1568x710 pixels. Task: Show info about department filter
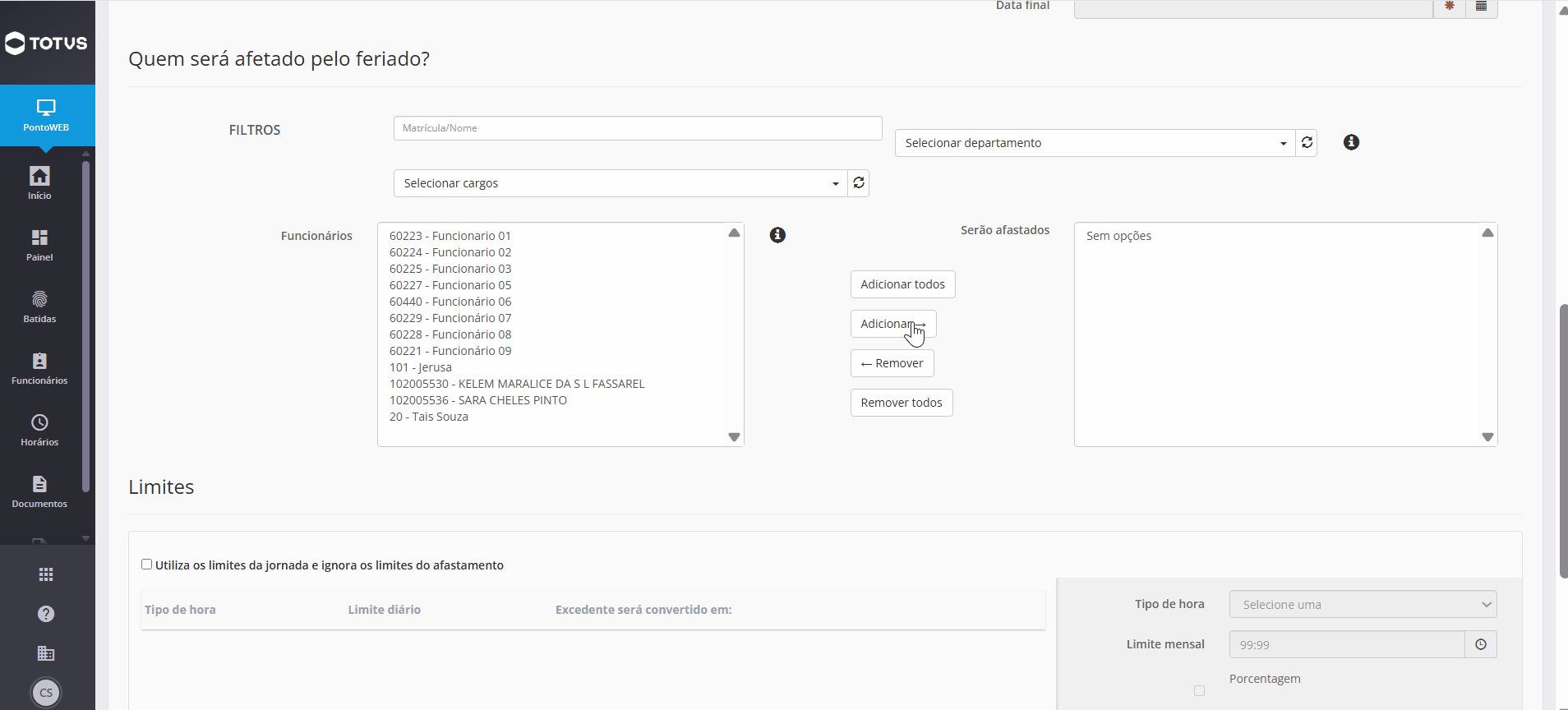click(x=1351, y=142)
